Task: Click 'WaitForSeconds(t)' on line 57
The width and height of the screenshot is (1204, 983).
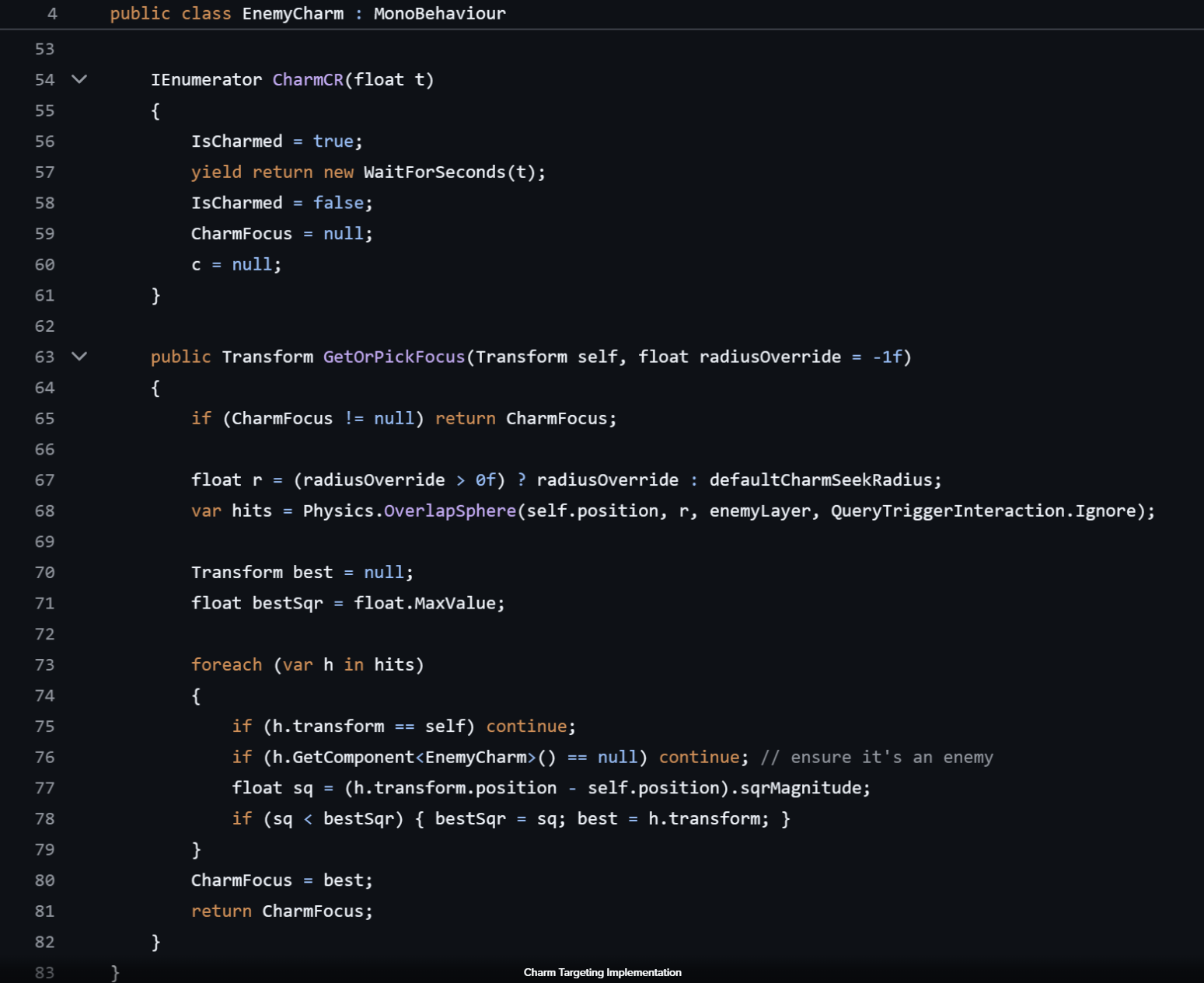Action: tap(449, 172)
